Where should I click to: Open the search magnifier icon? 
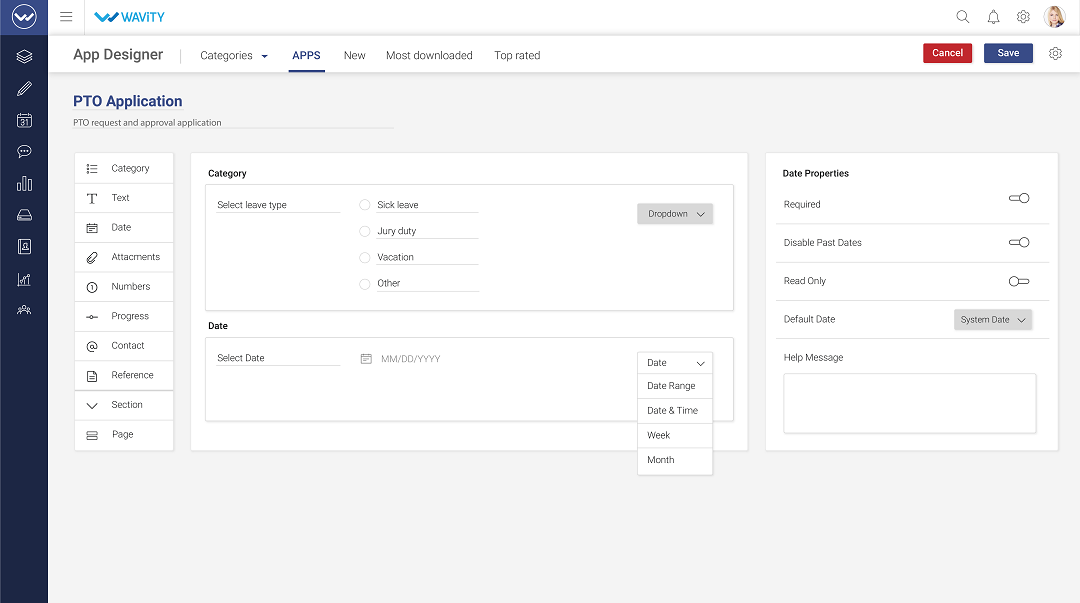click(x=963, y=17)
